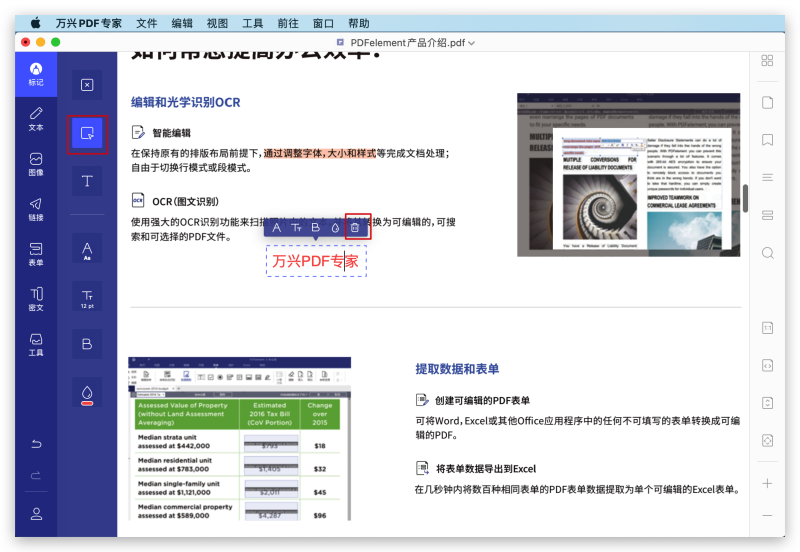Open the 标记 (markup) sidebar tab
The image size is (800, 552).
[36, 74]
